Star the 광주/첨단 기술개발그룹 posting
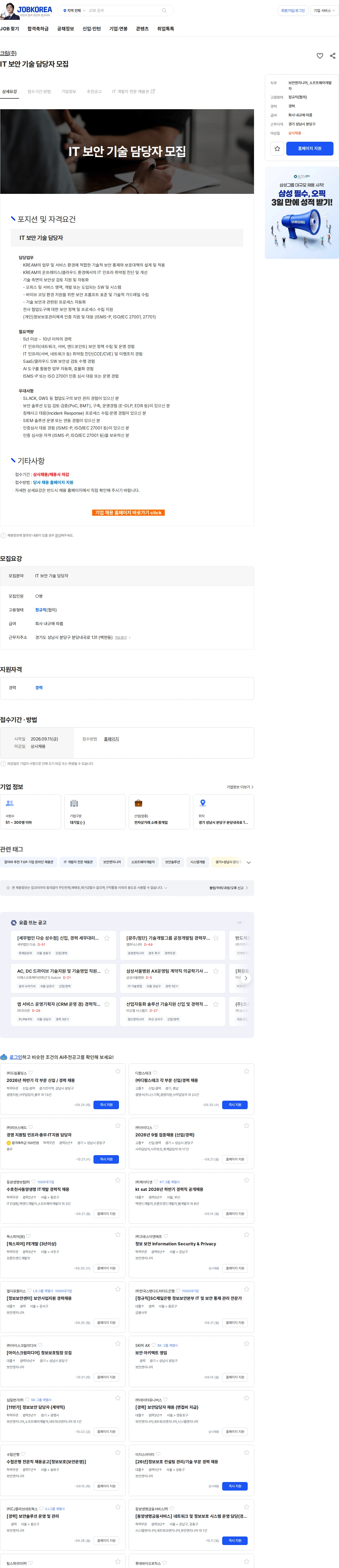The image size is (339, 1568). (x=216, y=938)
